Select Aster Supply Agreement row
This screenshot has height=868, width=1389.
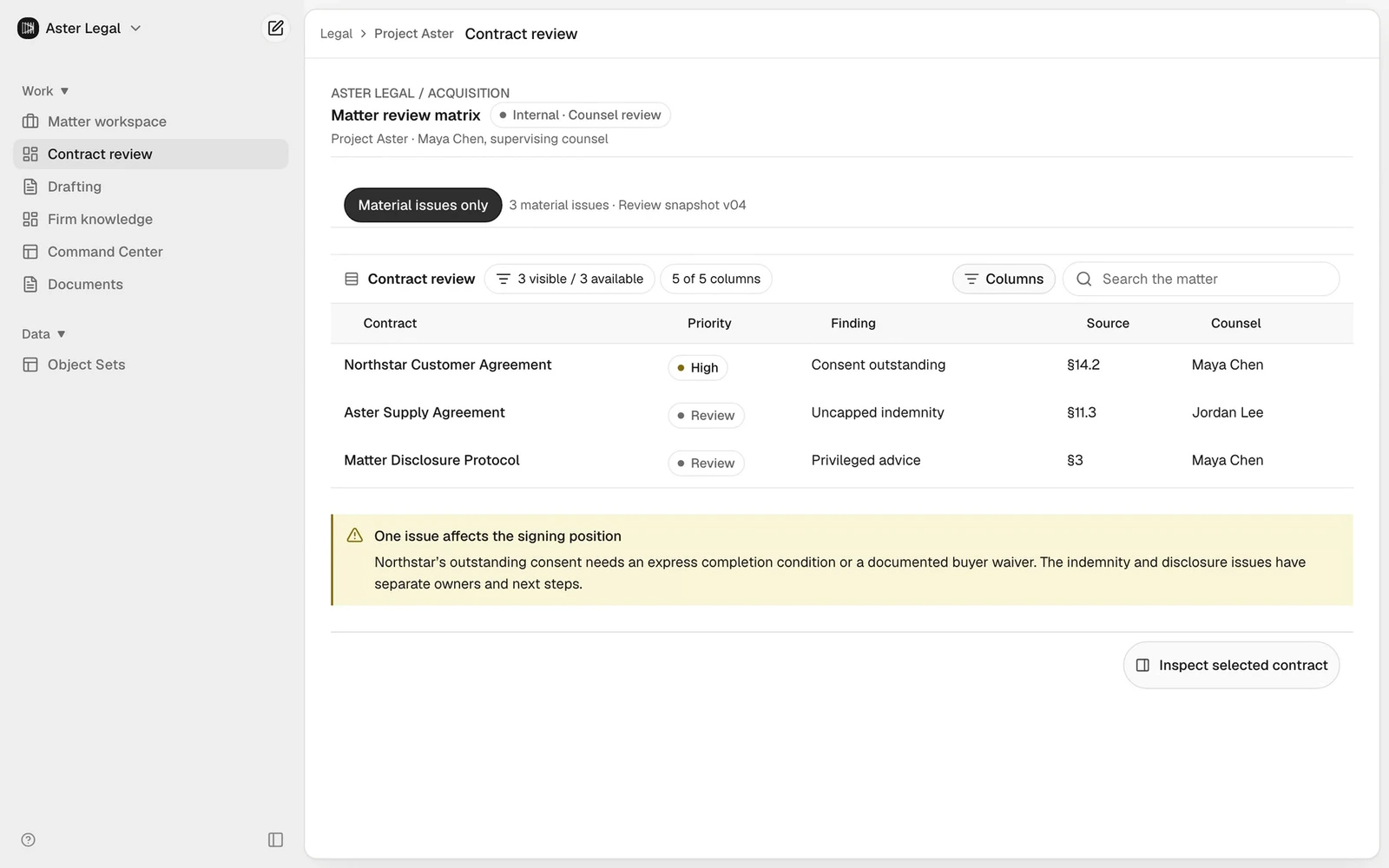pyautogui.click(x=841, y=415)
